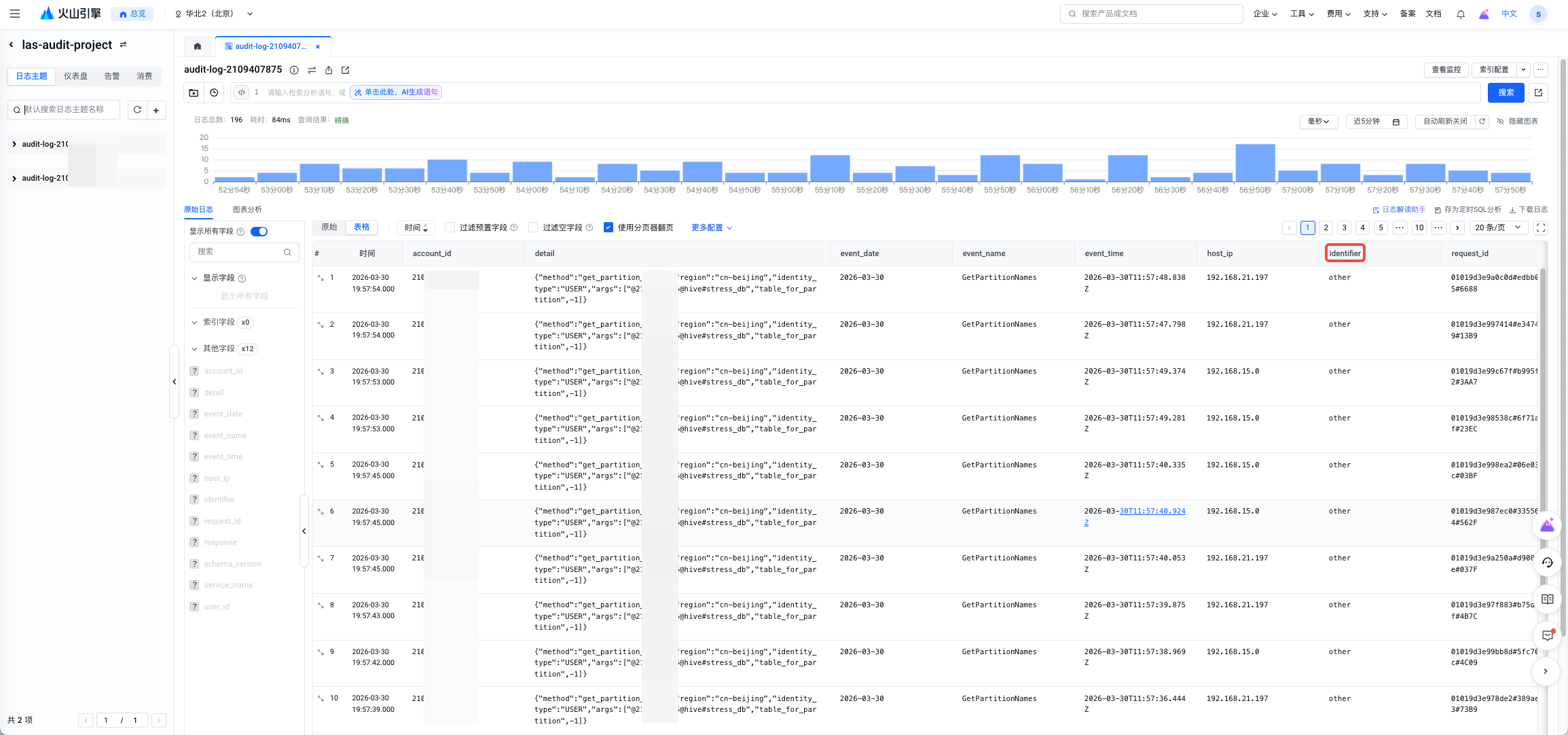
Task: Add a new log topic with the plus icon
Action: click(156, 109)
